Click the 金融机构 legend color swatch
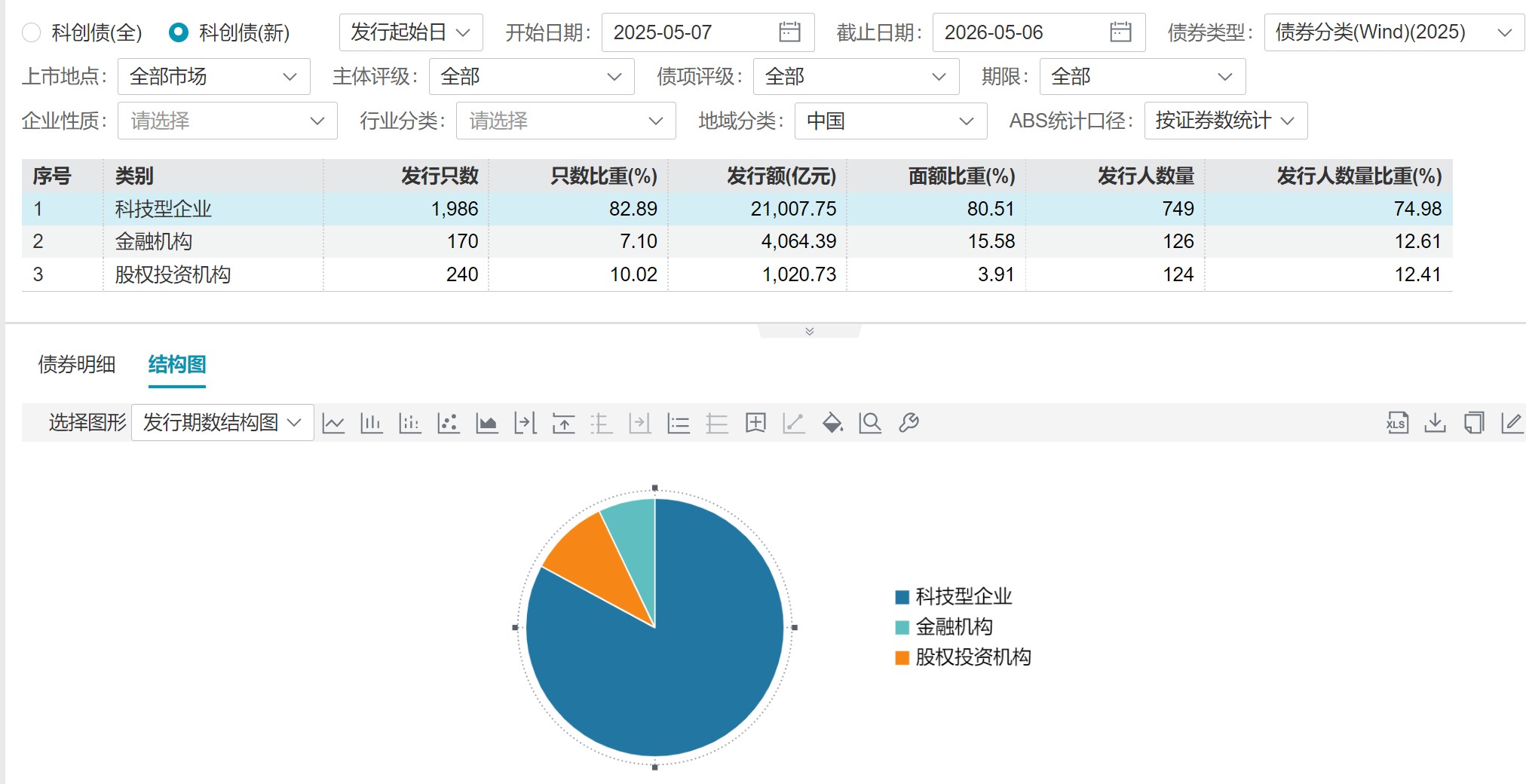The image size is (1526, 784). (x=902, y=628)
